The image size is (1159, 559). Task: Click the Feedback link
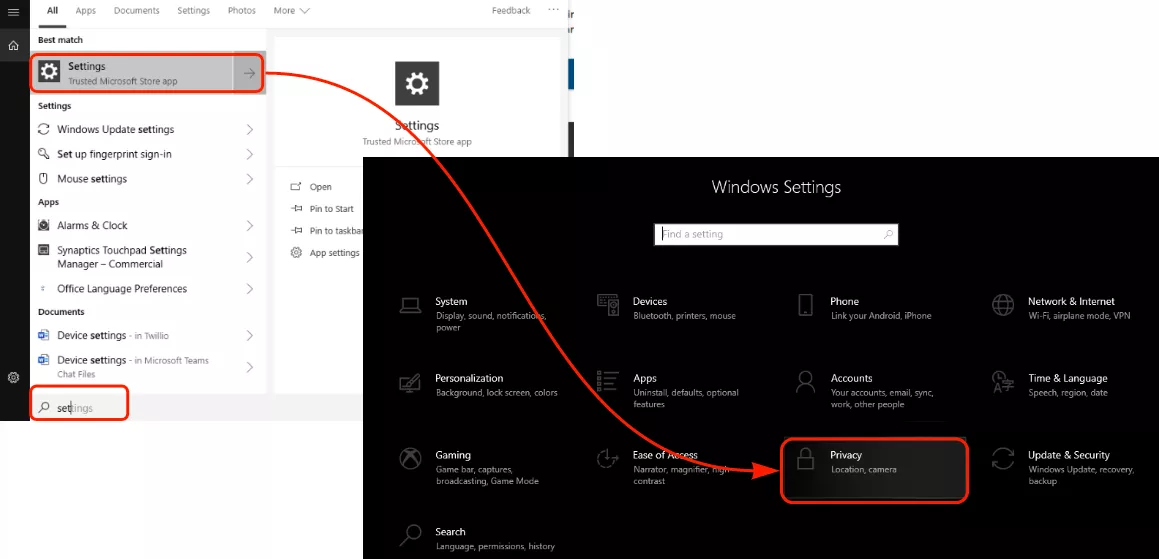511,11
